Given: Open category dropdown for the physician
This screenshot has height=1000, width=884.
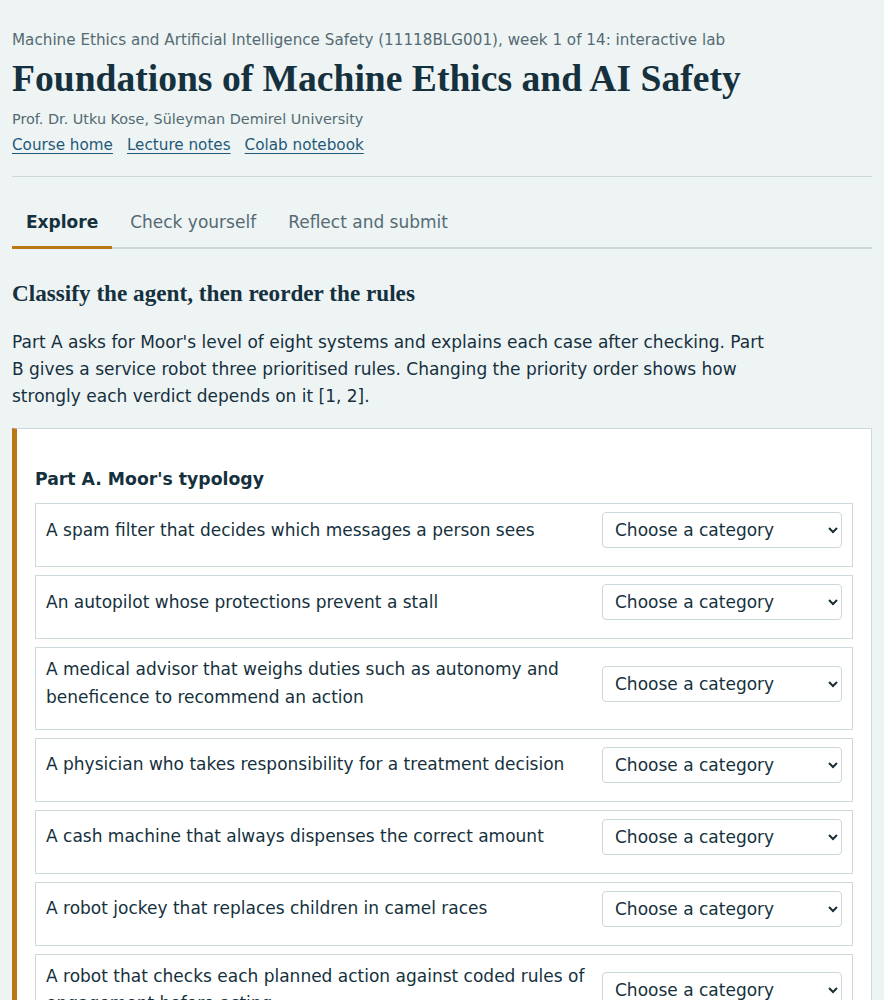Looking at the screenshot, I should click(x=722, y=765).
